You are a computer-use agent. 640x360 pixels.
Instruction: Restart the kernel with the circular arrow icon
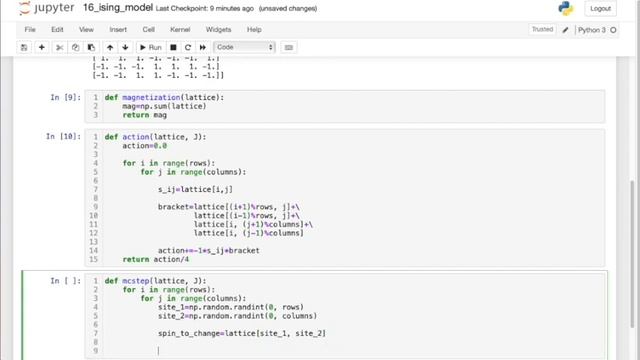click(188, 47)
